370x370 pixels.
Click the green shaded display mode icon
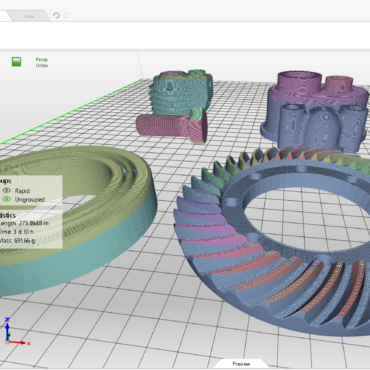pyautogui.click(x=16, y=62)
